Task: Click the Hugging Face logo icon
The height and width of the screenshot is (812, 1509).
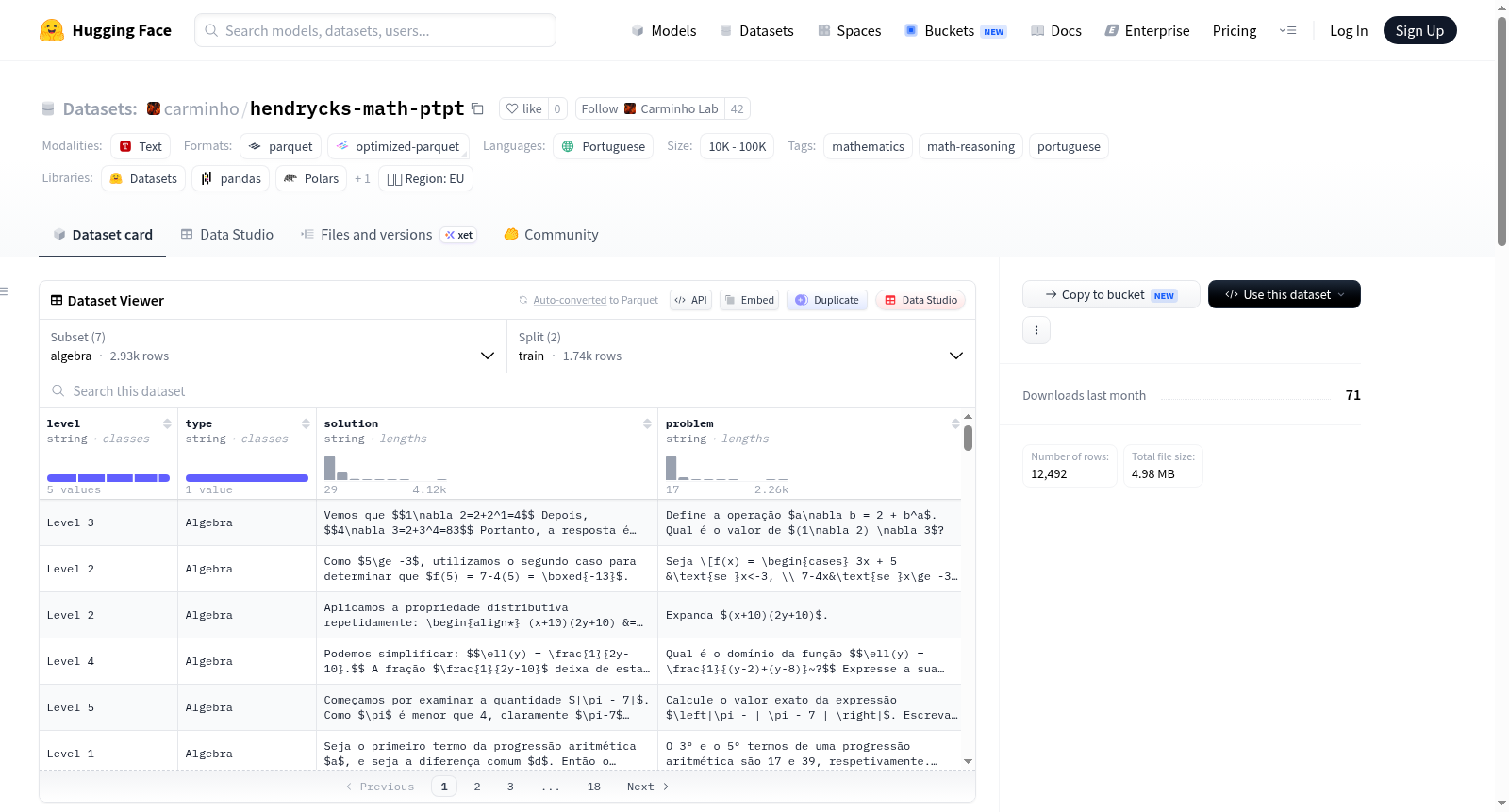Action: tap(52, 30)
